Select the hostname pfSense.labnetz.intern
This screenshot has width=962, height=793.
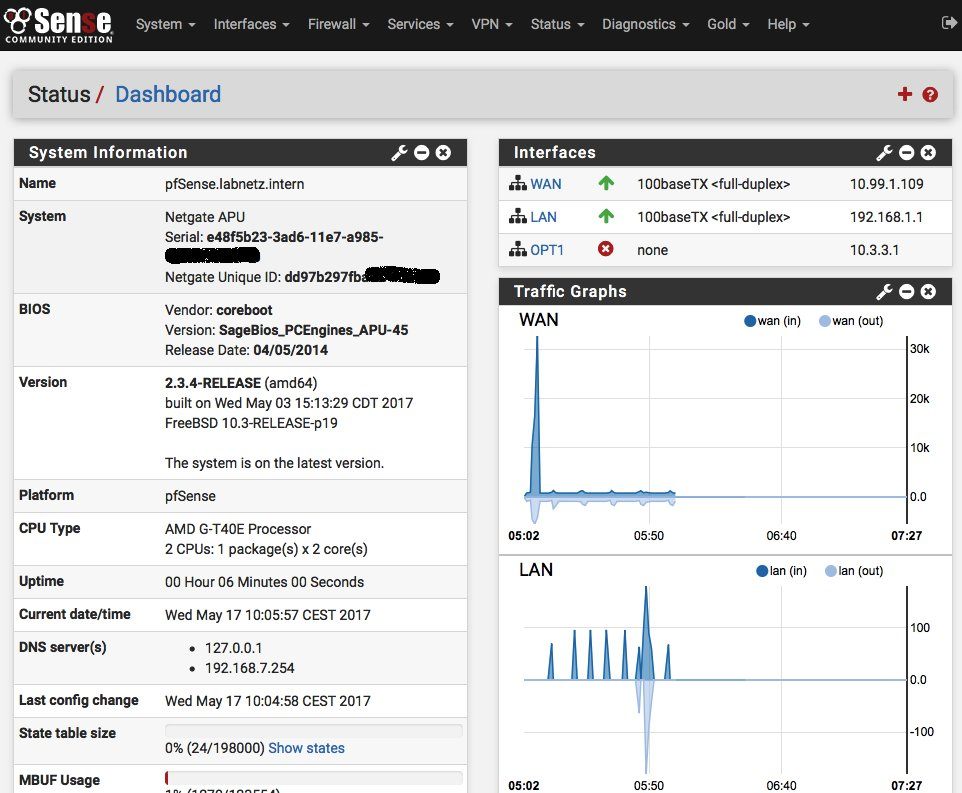[x=234, y=184]
